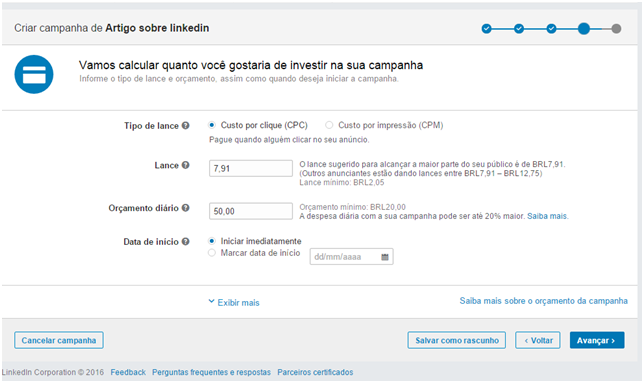
Task: Click the help icon next to Lance
Action: 186,165
